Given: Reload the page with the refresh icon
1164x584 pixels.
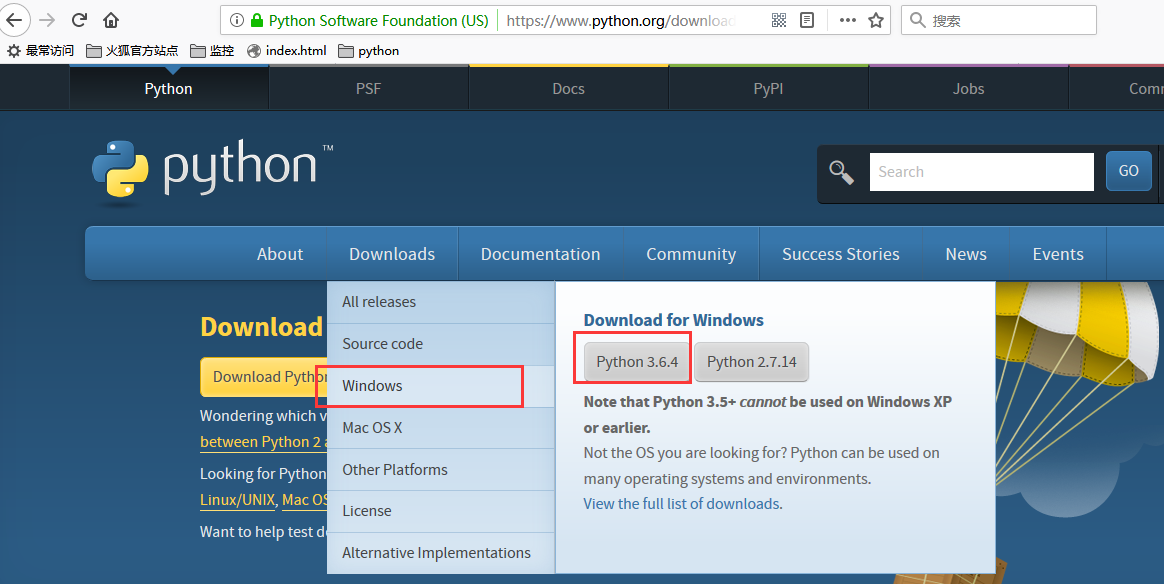Looking at the screenshot, I should tap(79, 20).
